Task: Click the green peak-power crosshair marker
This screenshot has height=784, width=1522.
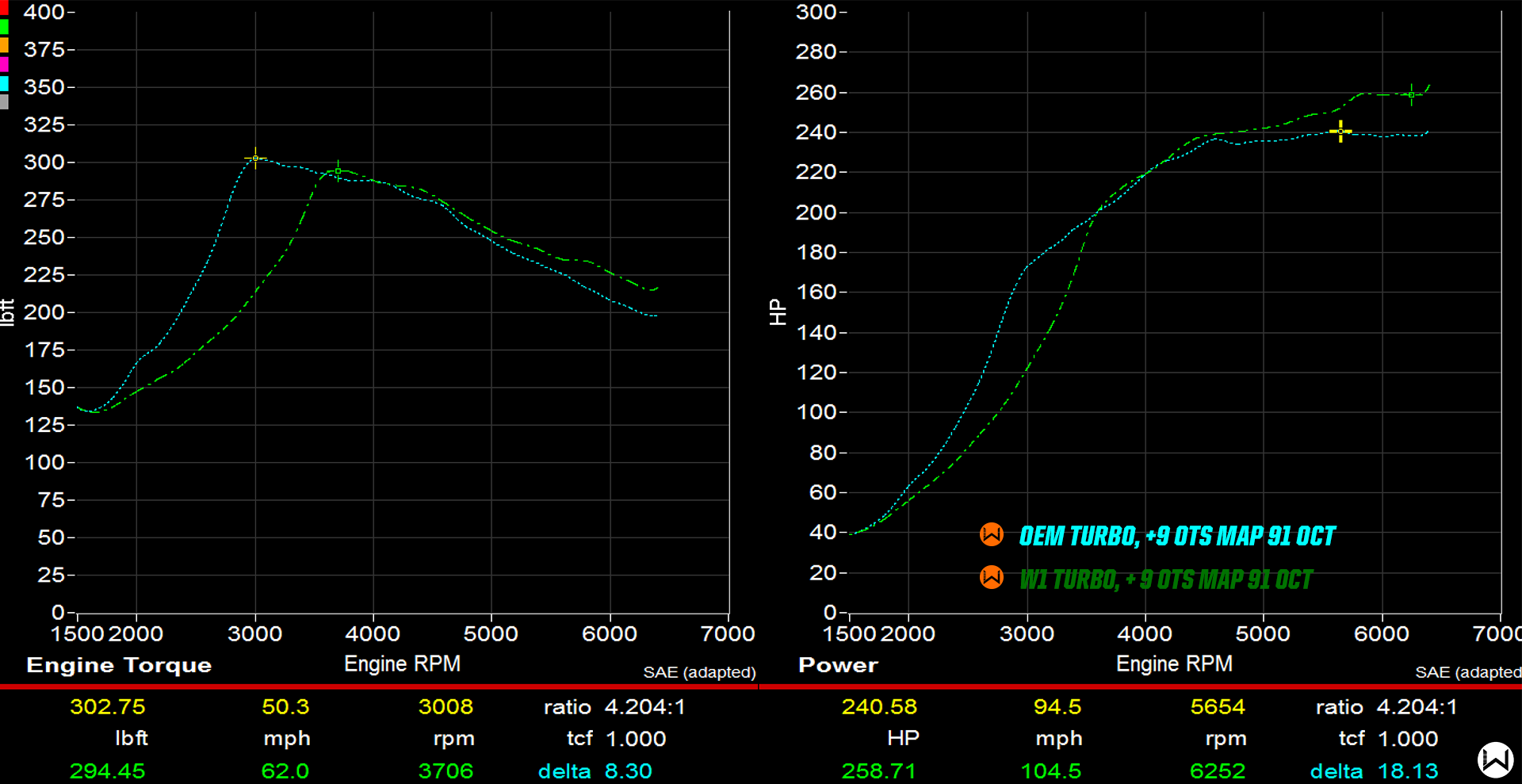Action: pos(1411,94)
